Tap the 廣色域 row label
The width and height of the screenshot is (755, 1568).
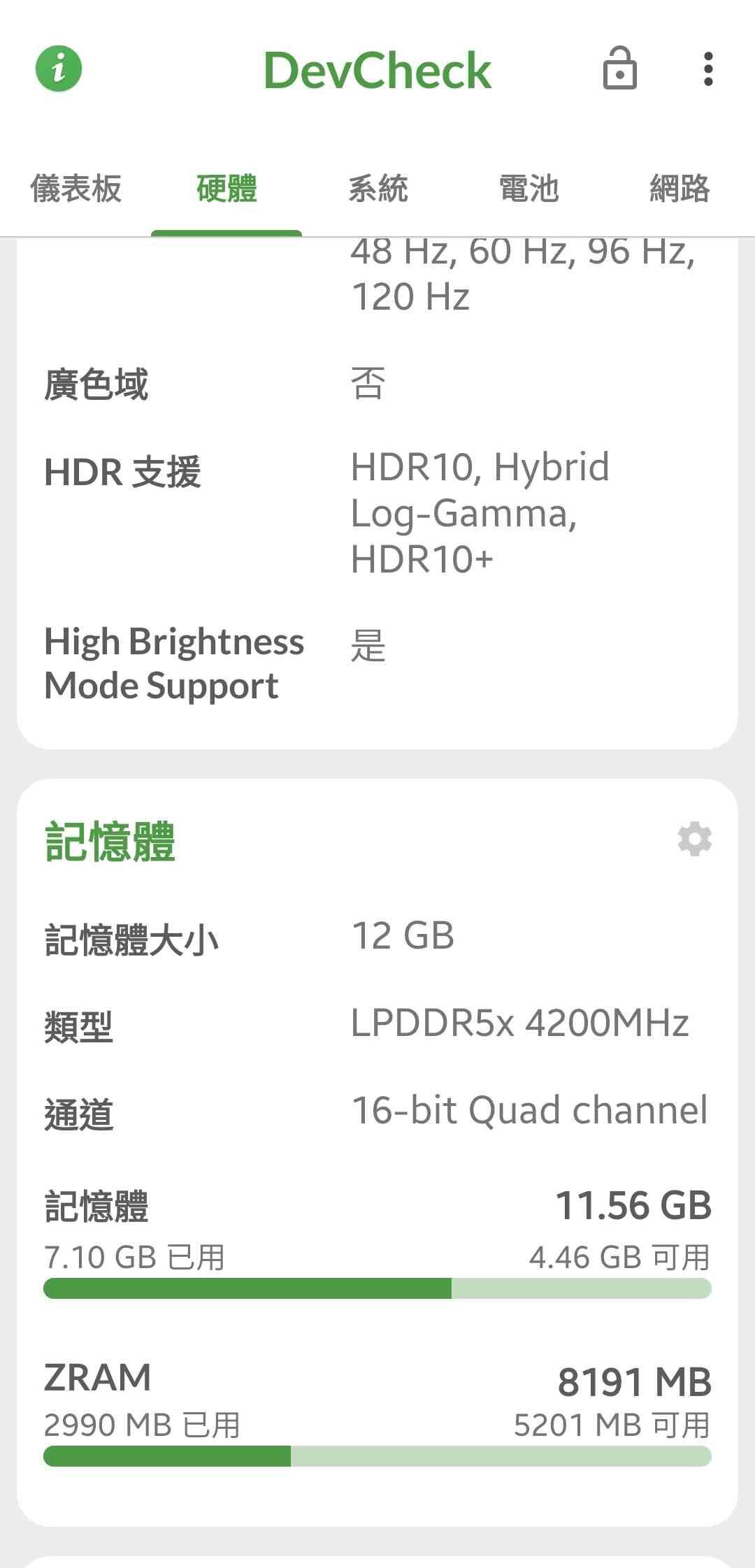(96, 384)
